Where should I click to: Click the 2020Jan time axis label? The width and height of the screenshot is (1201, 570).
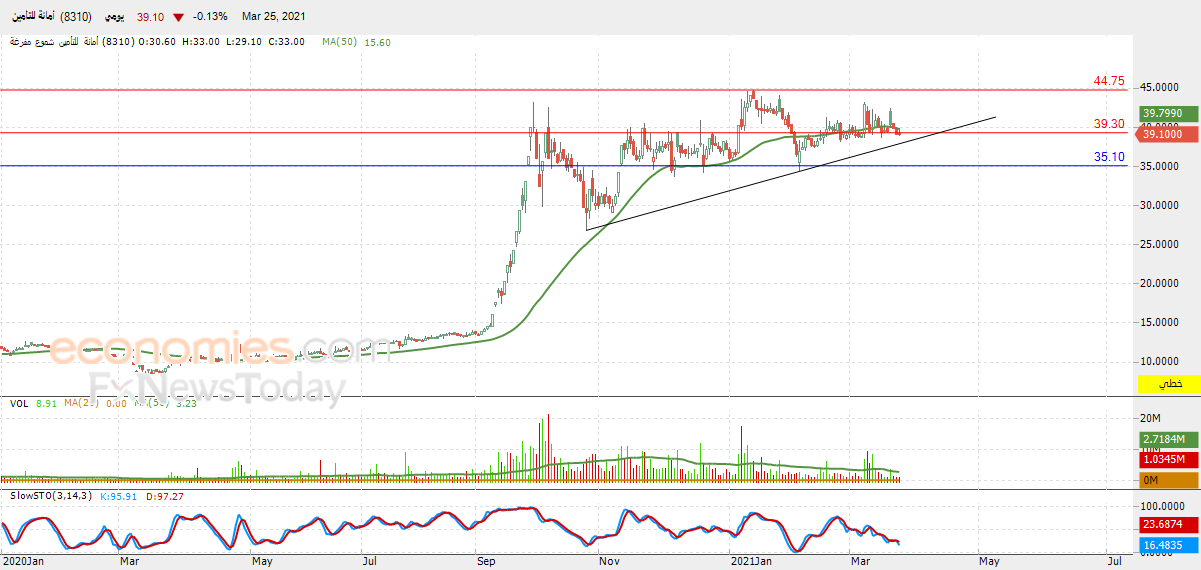click(x=24, y=562)
